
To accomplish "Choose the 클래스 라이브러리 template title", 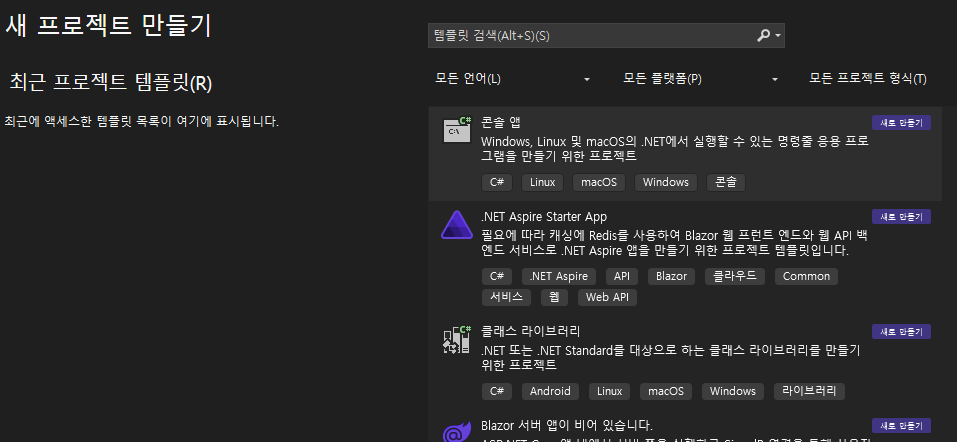I will (x=530, y=332).
